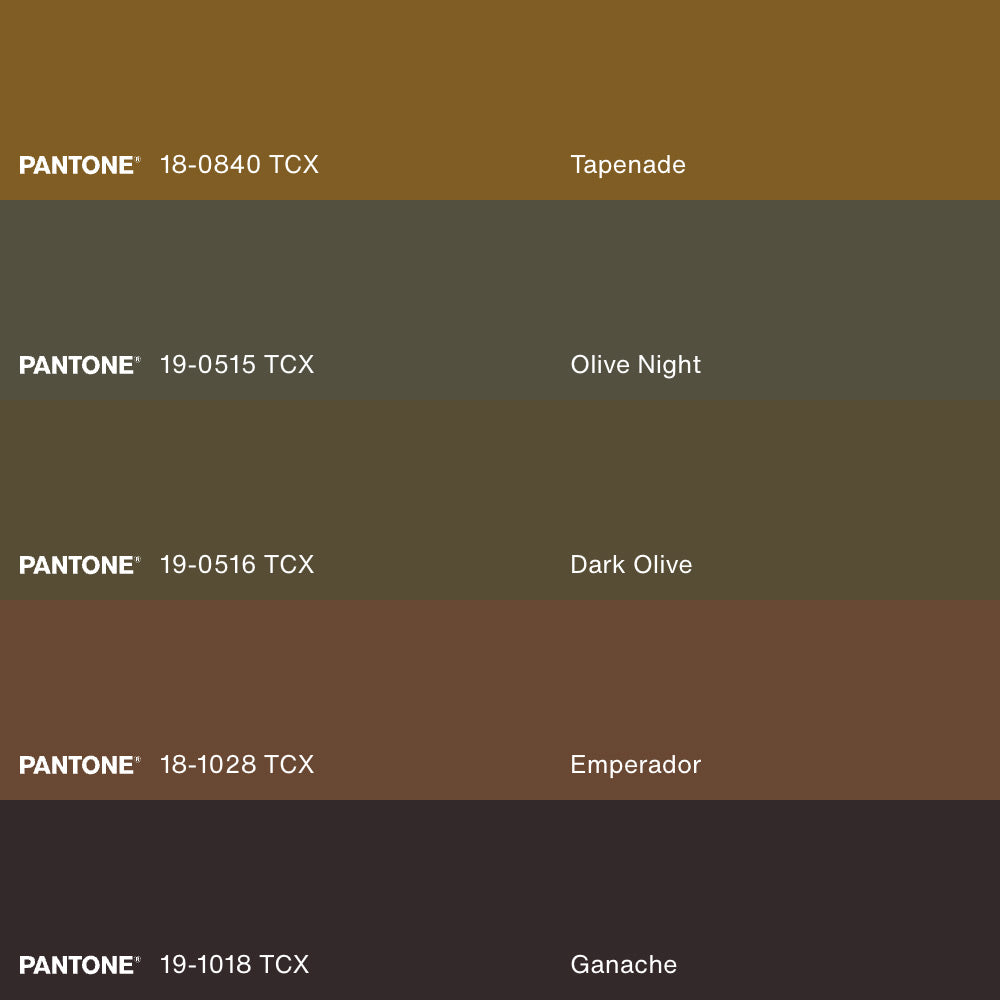The width and height of the screenshot is (1000, 1000).
Task: Select the Emperador color swatch
Action: click(500, 700)
